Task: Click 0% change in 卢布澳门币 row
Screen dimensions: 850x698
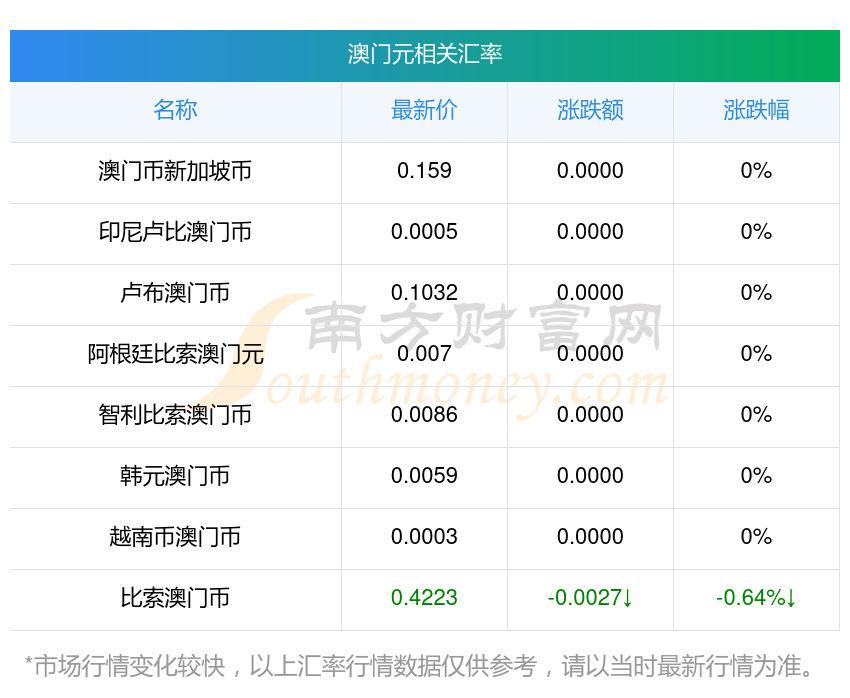Action: click(x=756, y=293)
